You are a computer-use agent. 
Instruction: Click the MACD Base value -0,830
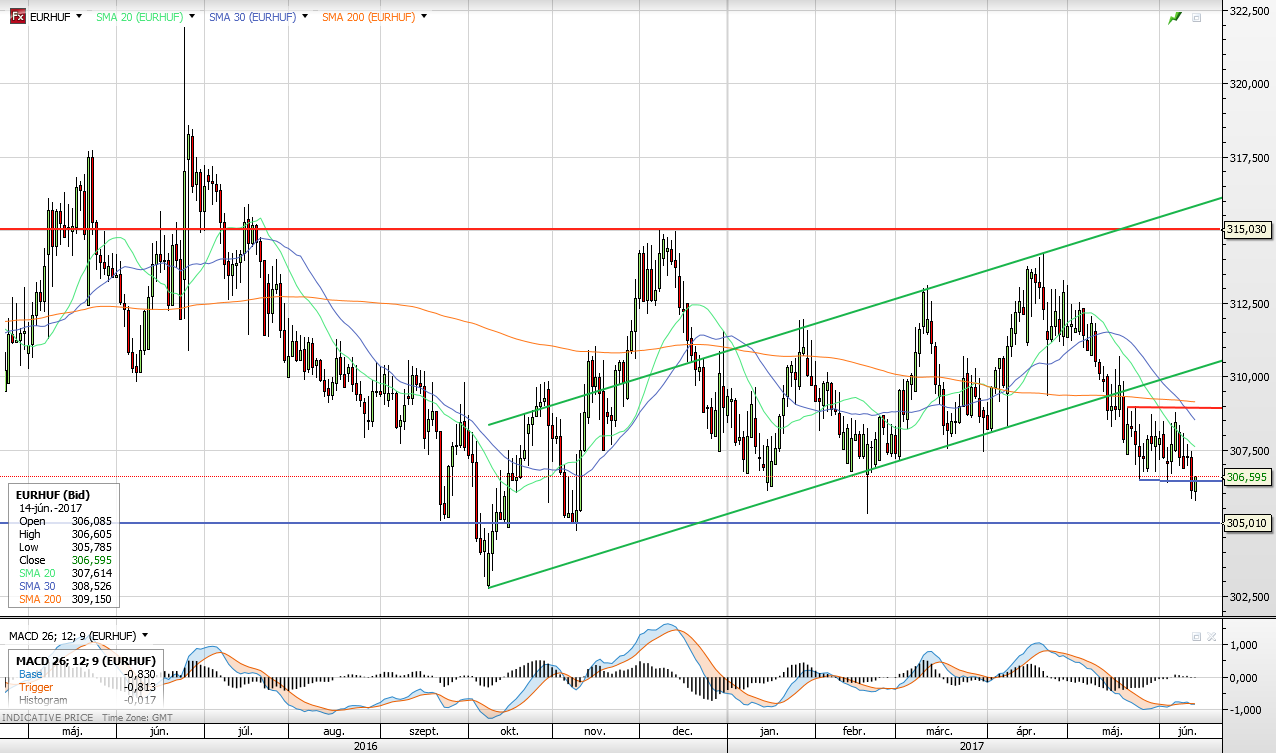[139, 674]
